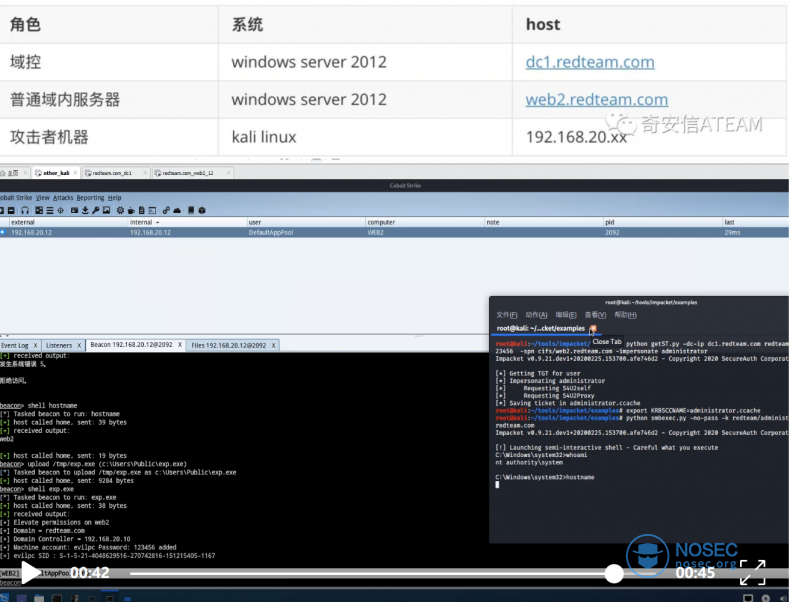
Task: Open terminal 动作(A) menu
Action: point(536,315)
